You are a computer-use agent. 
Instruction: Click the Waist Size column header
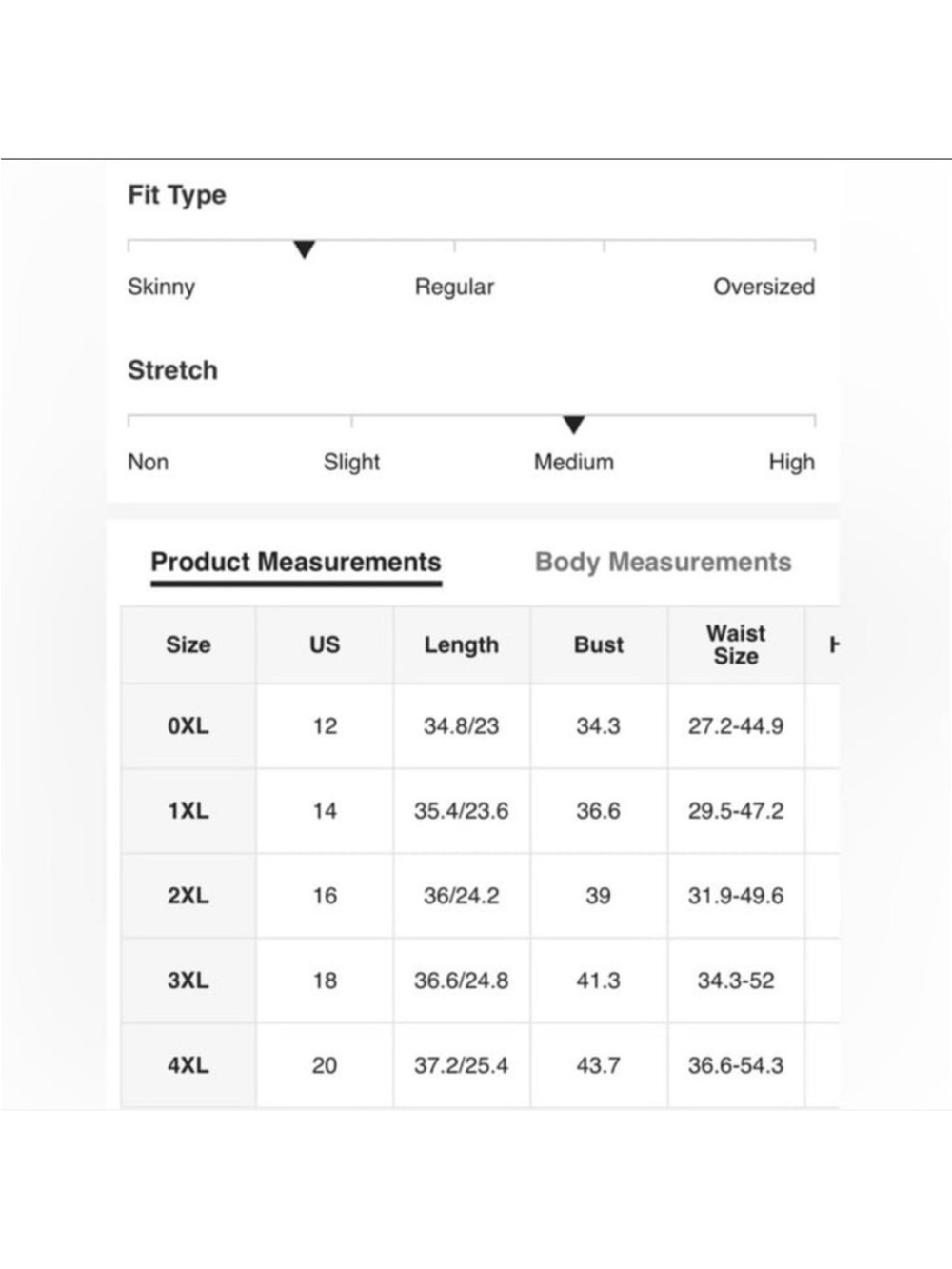pos(736,644)
